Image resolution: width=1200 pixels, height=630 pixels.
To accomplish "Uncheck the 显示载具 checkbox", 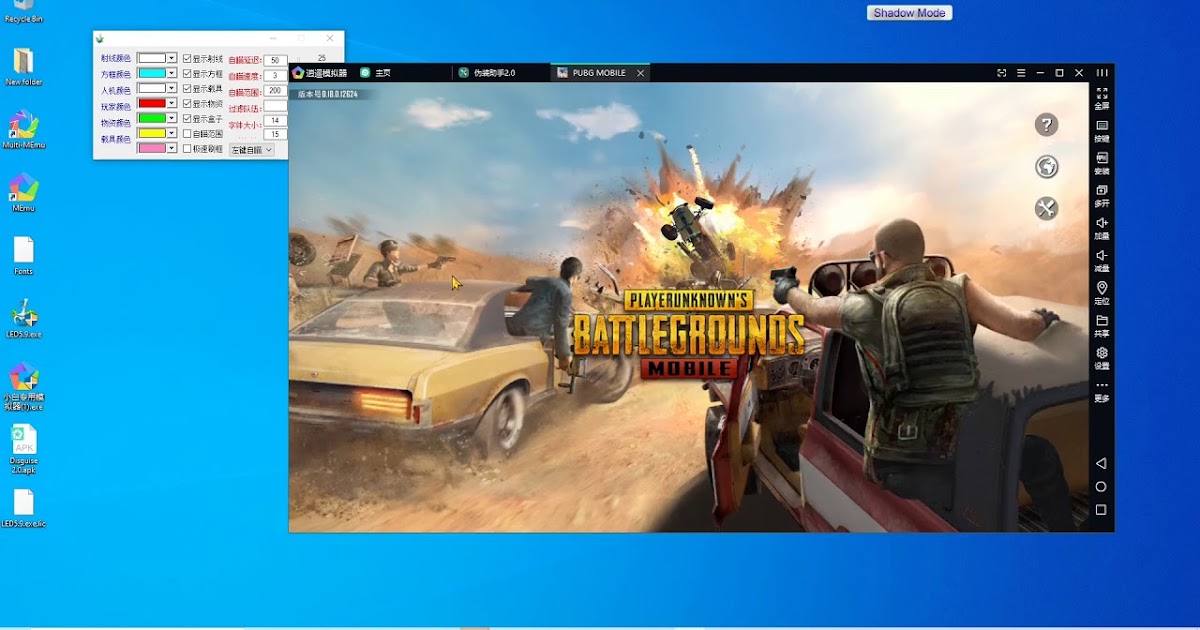I will tap(187, 88).
